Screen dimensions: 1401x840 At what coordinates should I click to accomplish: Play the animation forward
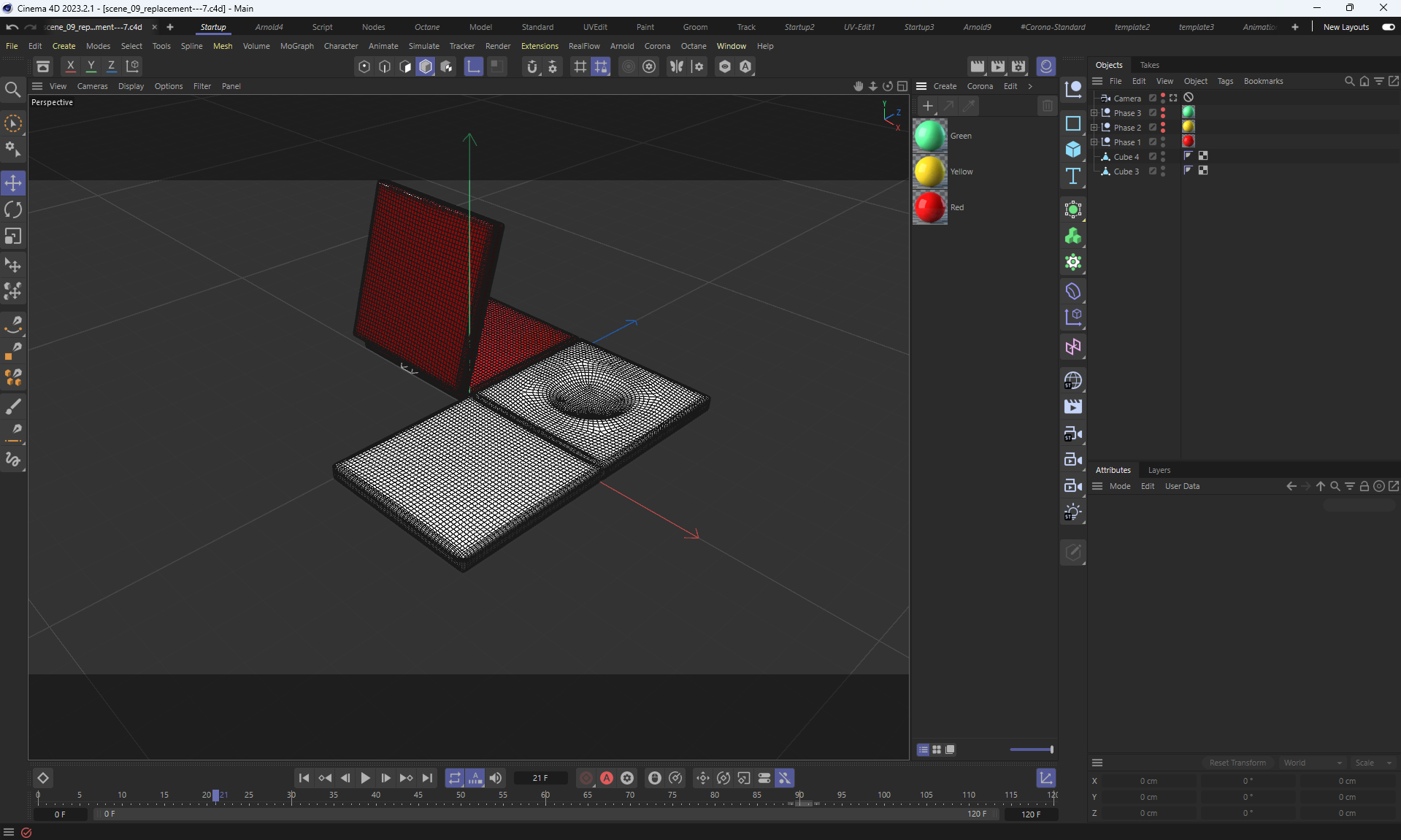click(365, 778)
